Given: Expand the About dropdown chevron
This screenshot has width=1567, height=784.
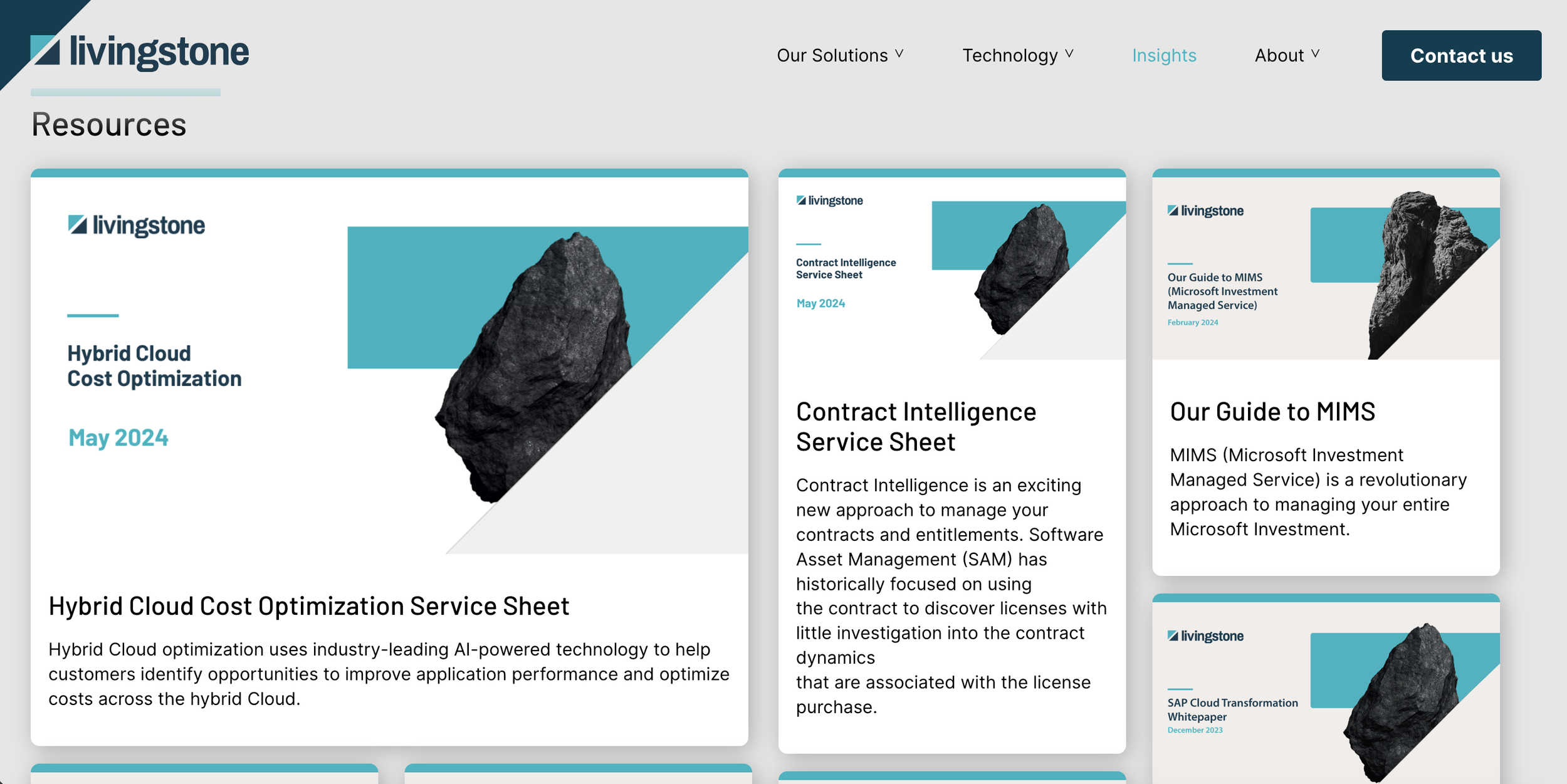Looking at the screenshot, I should (x=1315, y=54).
